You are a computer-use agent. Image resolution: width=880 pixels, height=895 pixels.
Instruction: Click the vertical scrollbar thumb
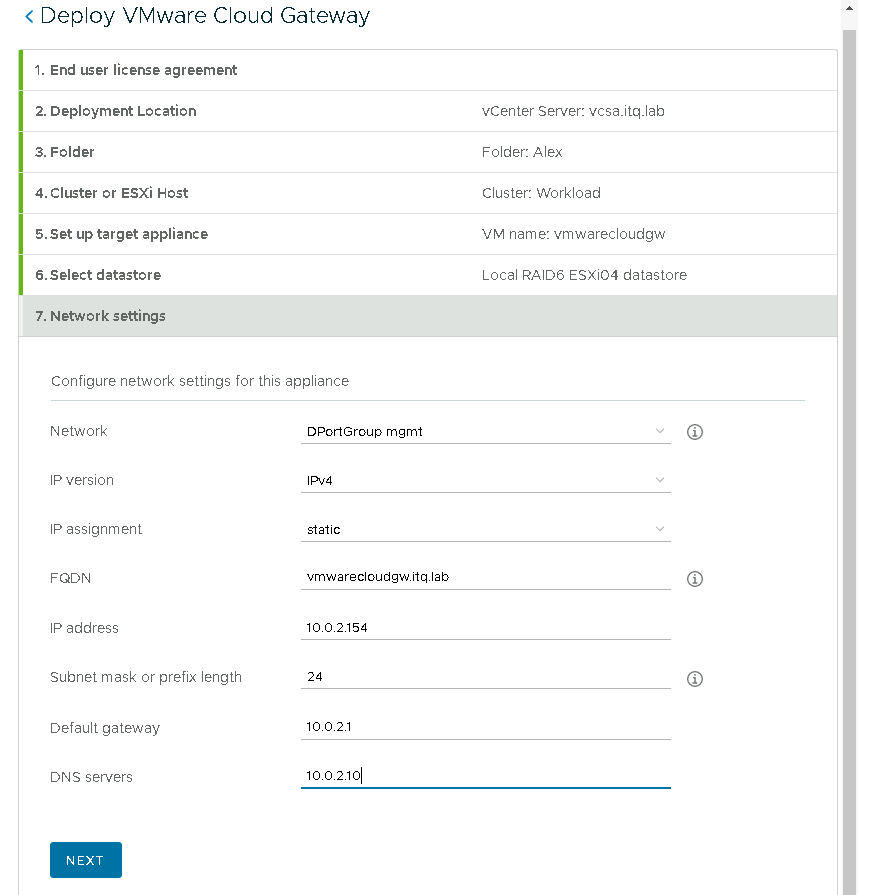849,462
